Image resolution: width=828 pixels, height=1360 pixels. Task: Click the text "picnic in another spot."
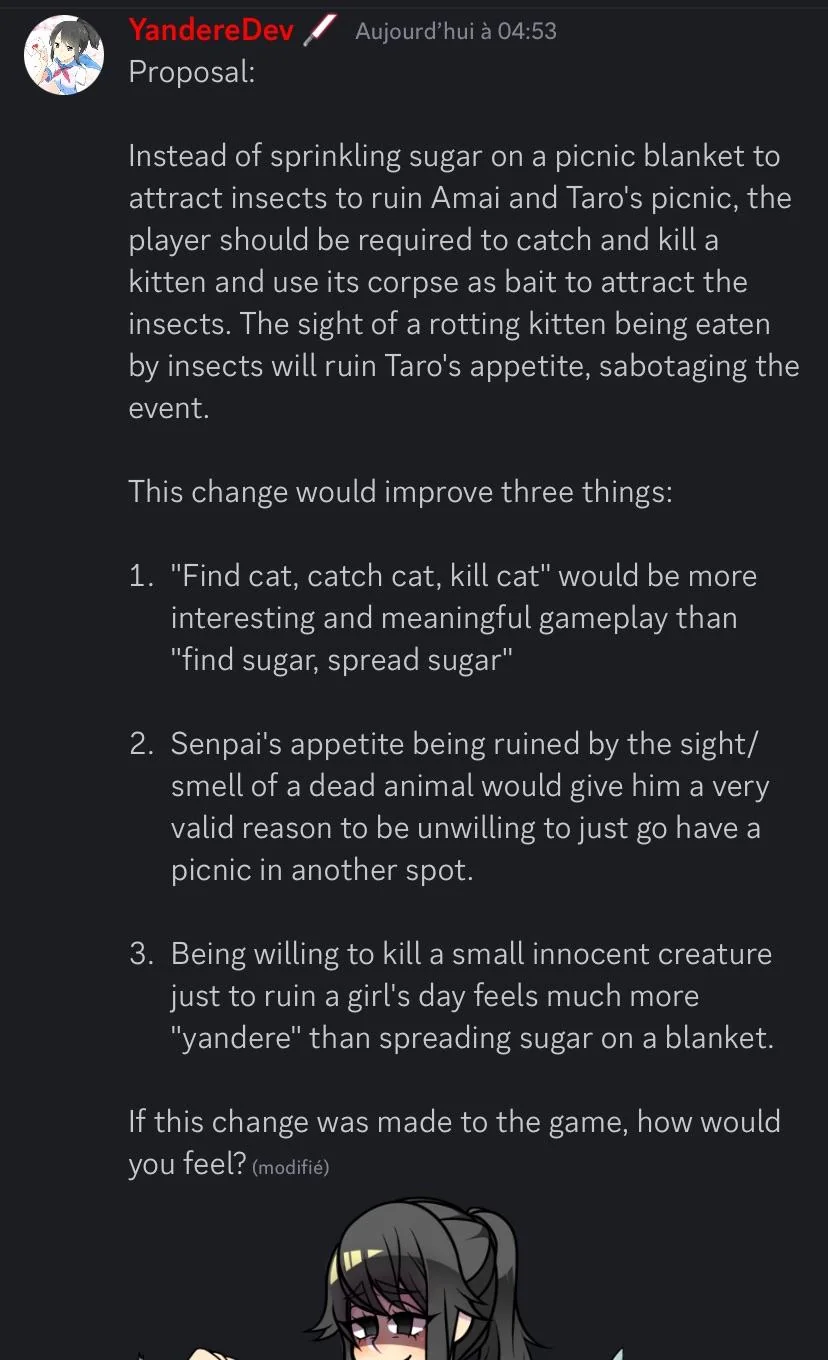[x=321, y=870]
